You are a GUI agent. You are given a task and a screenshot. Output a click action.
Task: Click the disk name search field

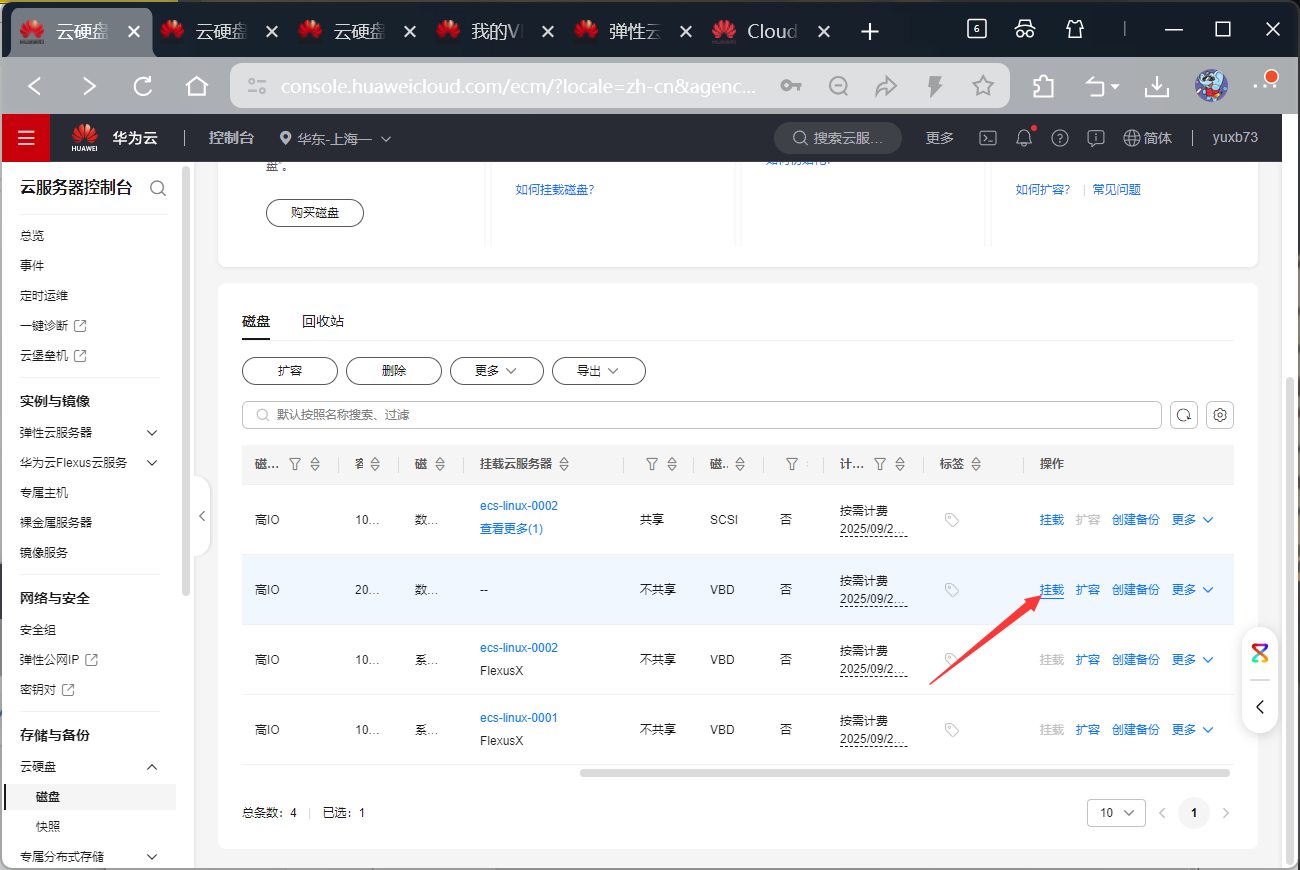(x=702, y=415)
